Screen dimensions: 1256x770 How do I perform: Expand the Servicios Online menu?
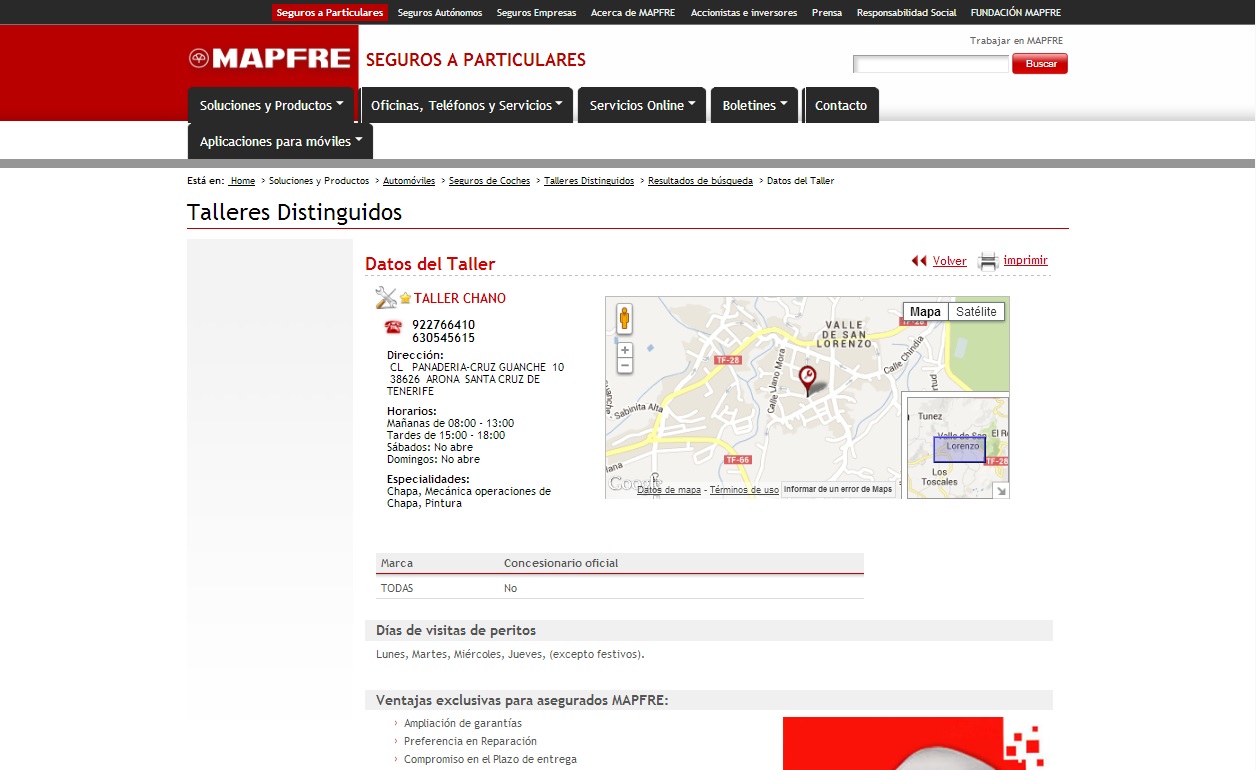pos(642,105)
